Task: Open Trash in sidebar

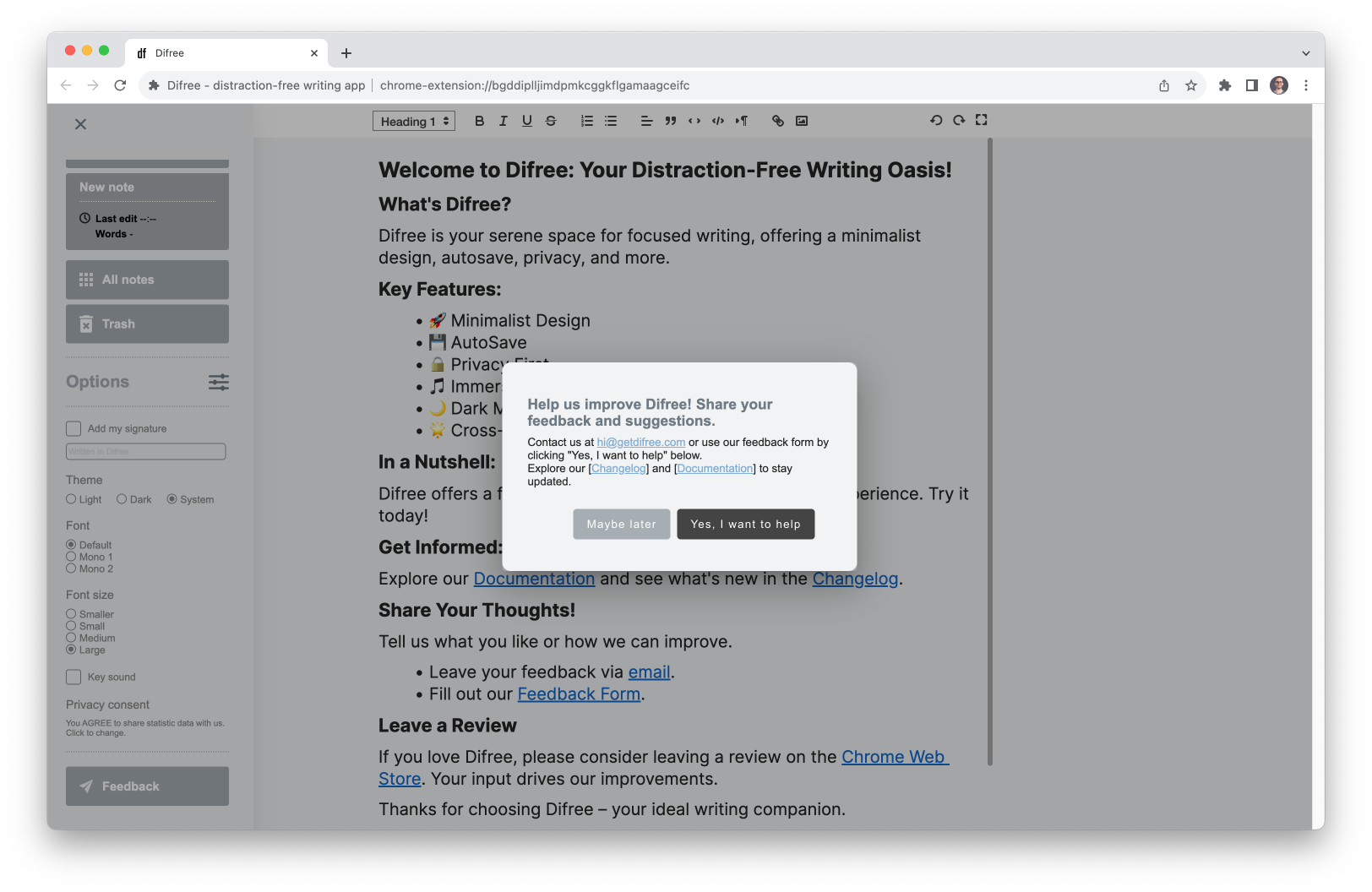Action: 147,324
